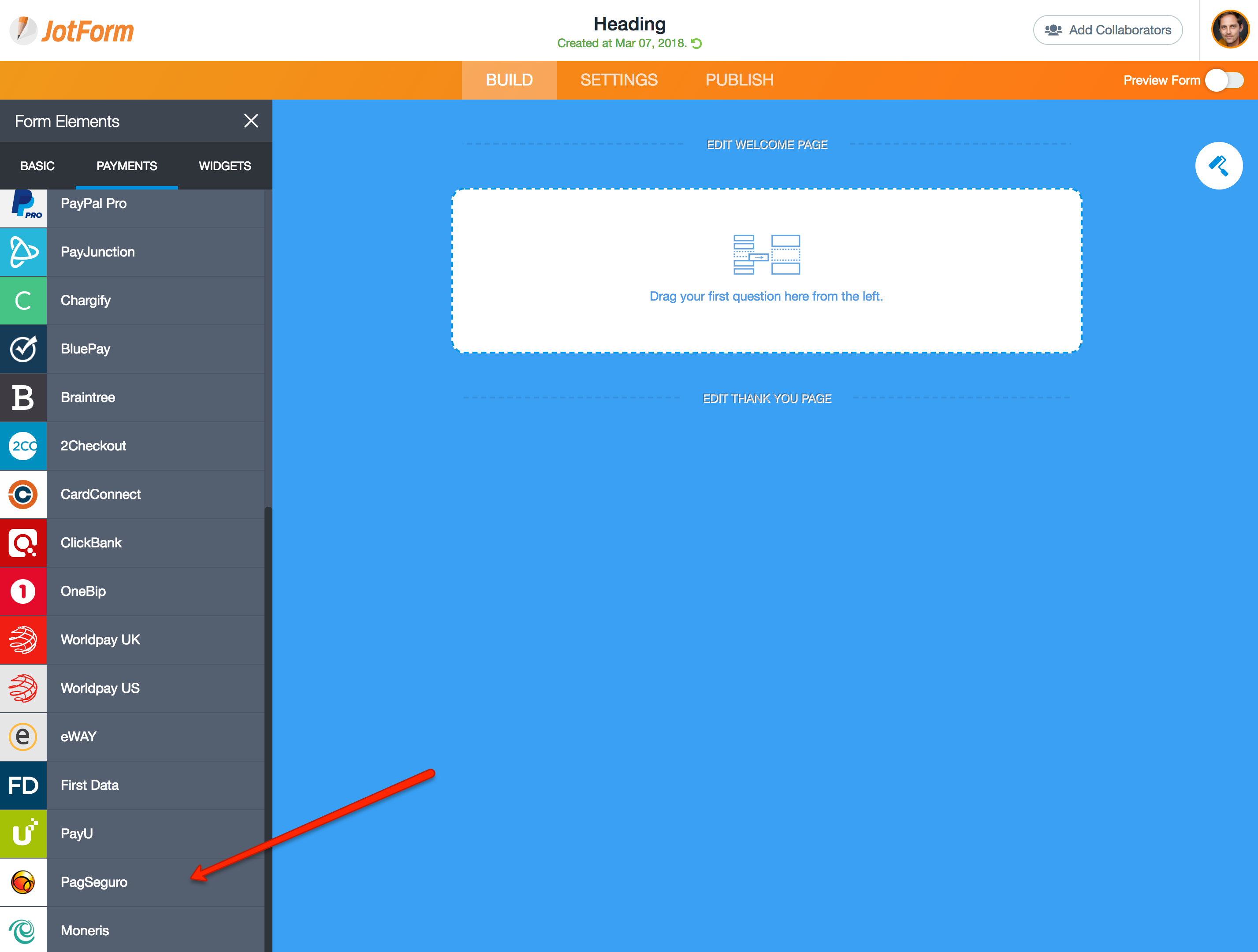Select the ClickBank icon
This screenshot has height=952, width=1258.
tap(23, 543)
